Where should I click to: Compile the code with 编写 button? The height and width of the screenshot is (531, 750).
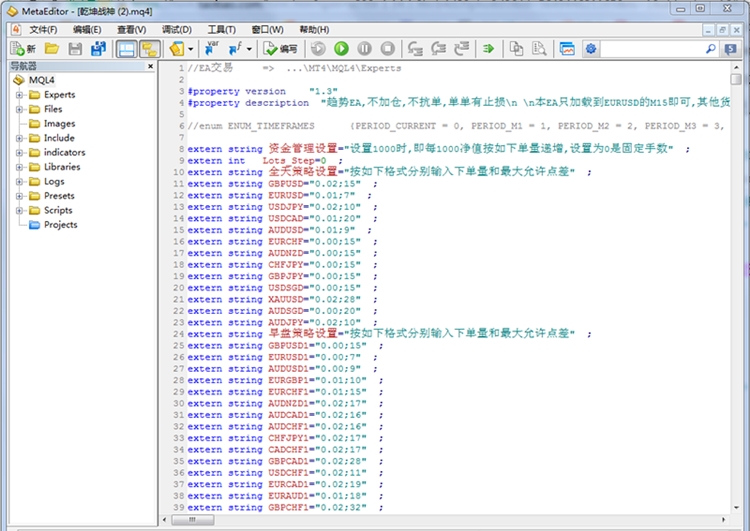(x=280, y=49)
